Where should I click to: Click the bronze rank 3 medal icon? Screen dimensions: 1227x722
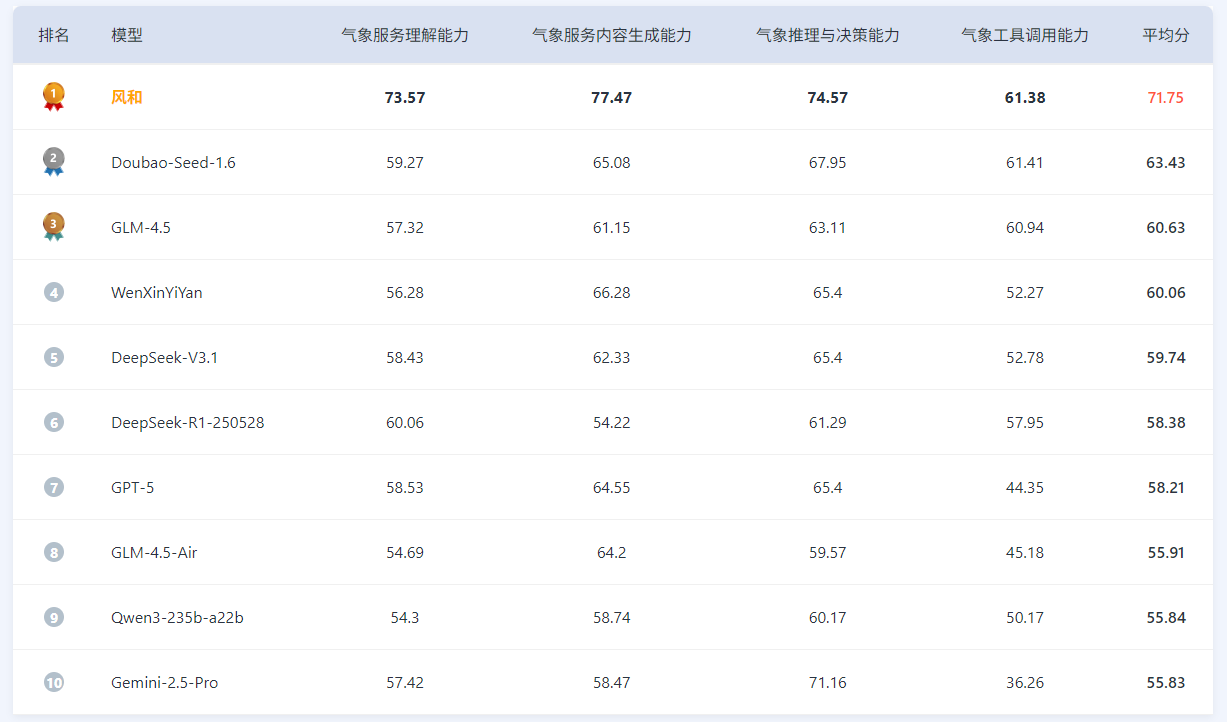click(x=54, y=226)
